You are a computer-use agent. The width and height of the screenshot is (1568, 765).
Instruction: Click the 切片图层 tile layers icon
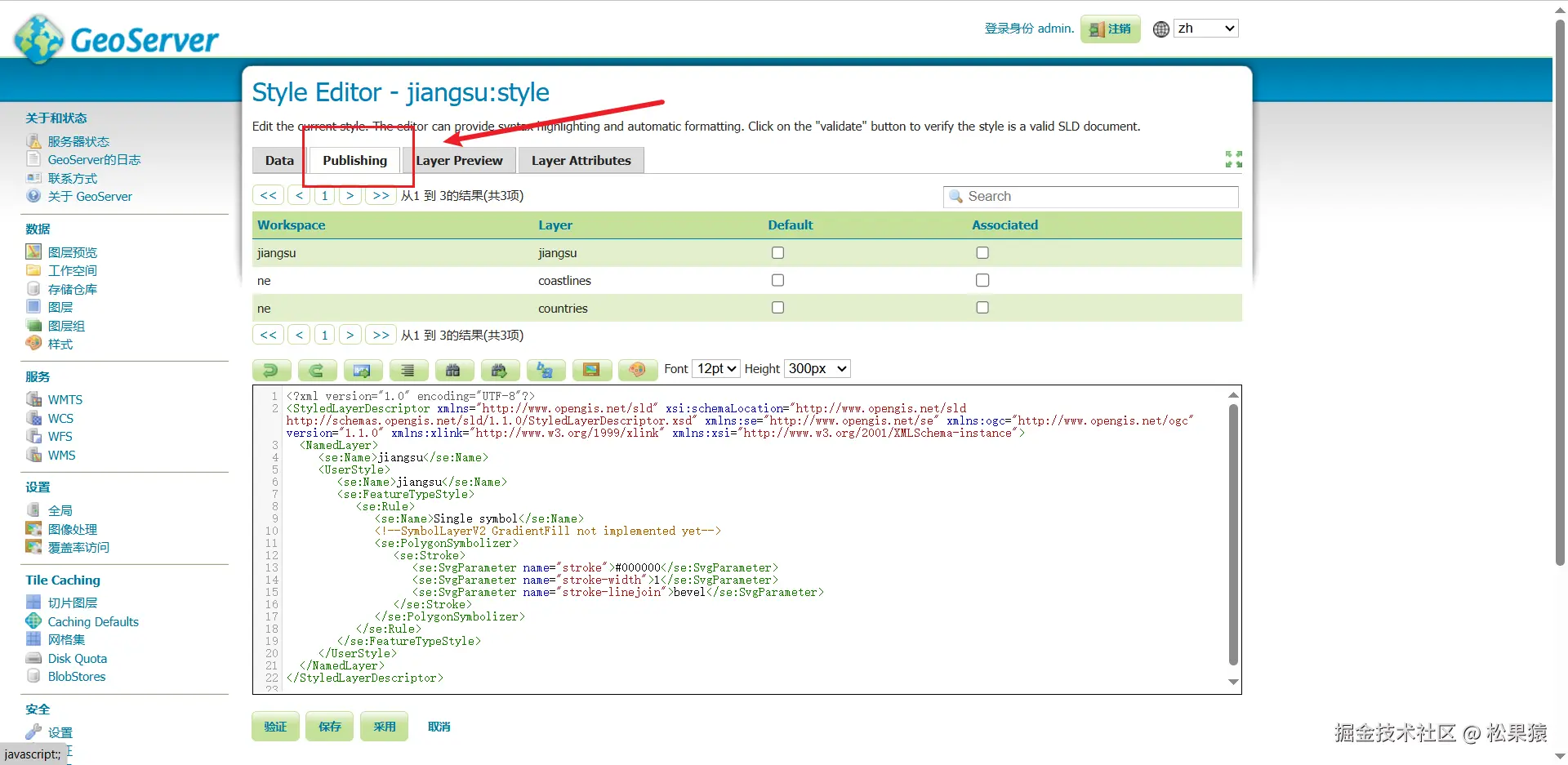[33, 603]
